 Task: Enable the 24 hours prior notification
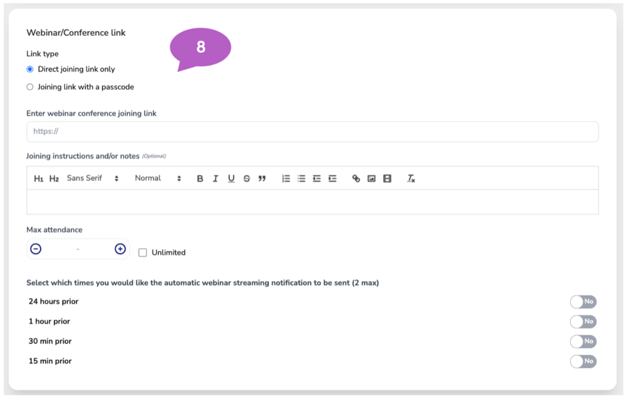tap(583, 302)
